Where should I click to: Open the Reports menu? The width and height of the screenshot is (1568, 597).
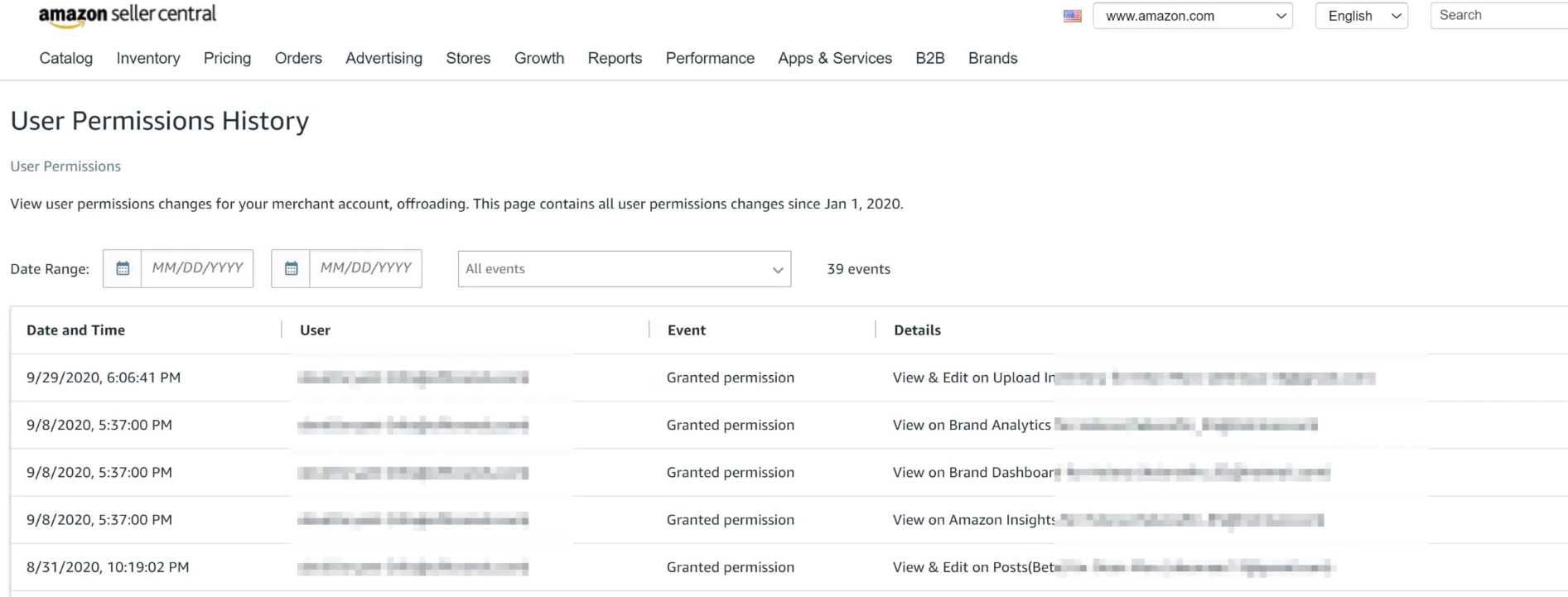tap(615, 58)
